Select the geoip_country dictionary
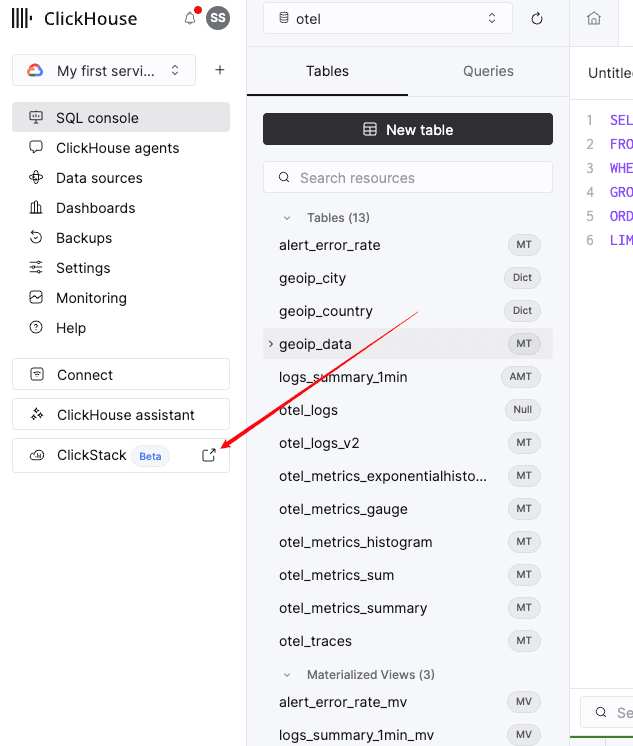 pyautogui.click(x=408, y=311)
